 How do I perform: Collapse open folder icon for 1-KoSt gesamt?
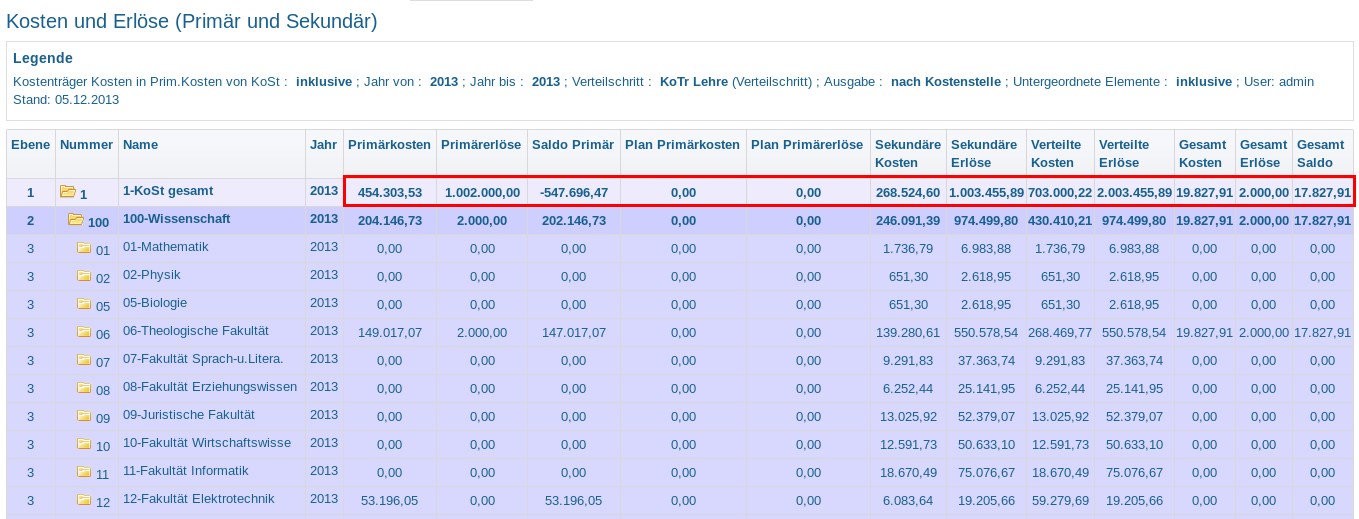[68, 191]
